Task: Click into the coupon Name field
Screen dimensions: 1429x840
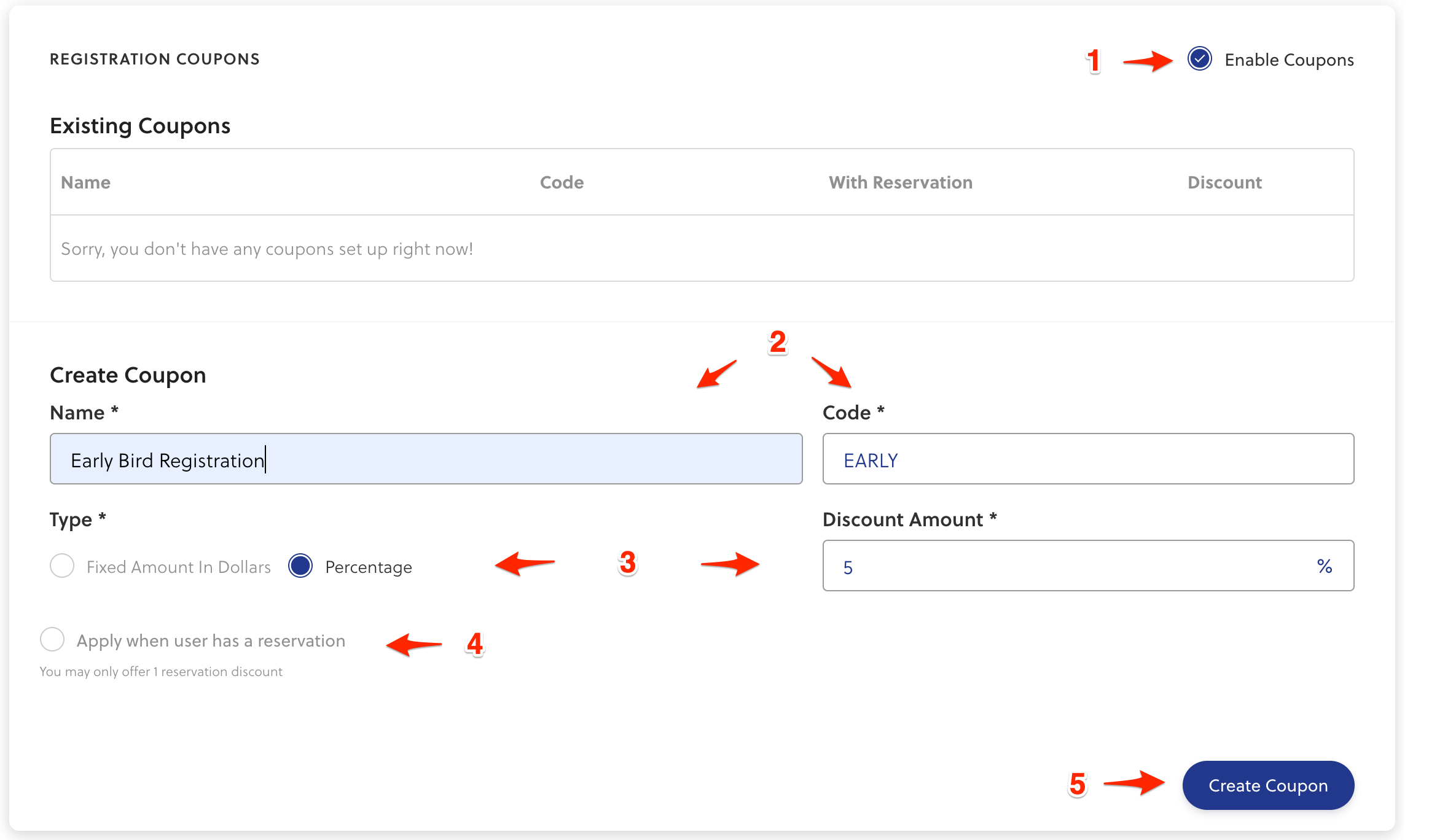Action: tap(426, 459)
